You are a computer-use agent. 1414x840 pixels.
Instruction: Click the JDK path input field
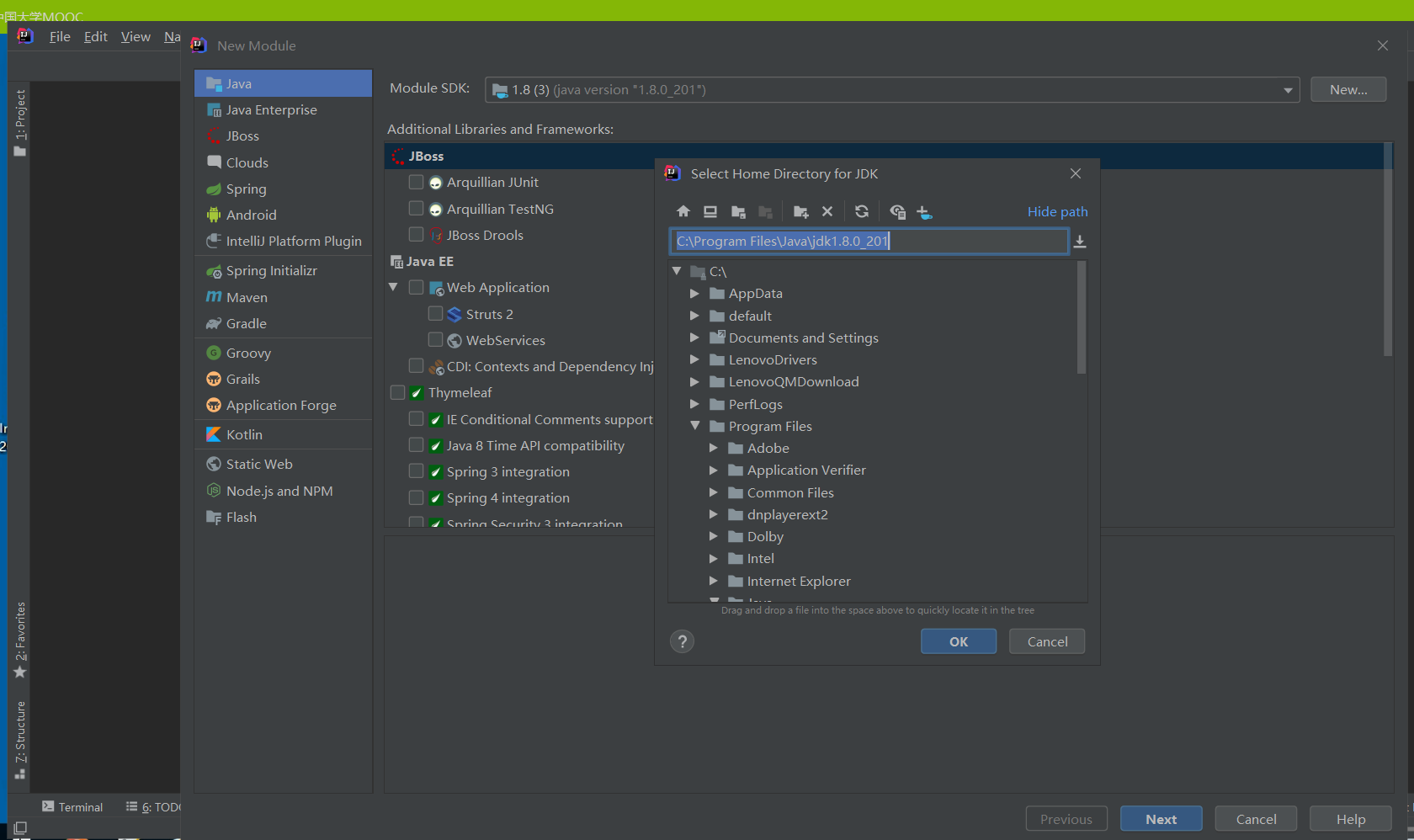[x=869, y=242]
